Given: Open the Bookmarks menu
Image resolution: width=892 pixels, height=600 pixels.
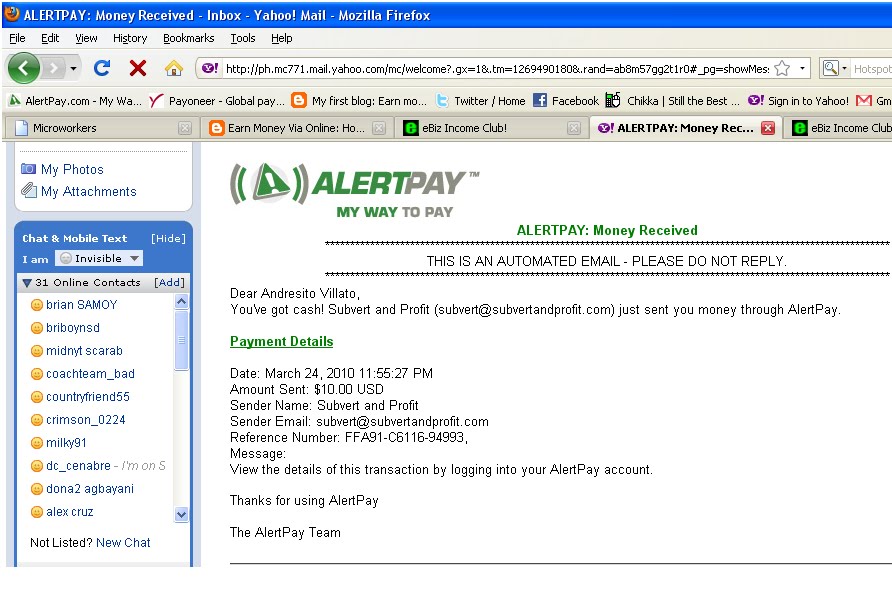Looking at the screenshot, I should (188, 38).
